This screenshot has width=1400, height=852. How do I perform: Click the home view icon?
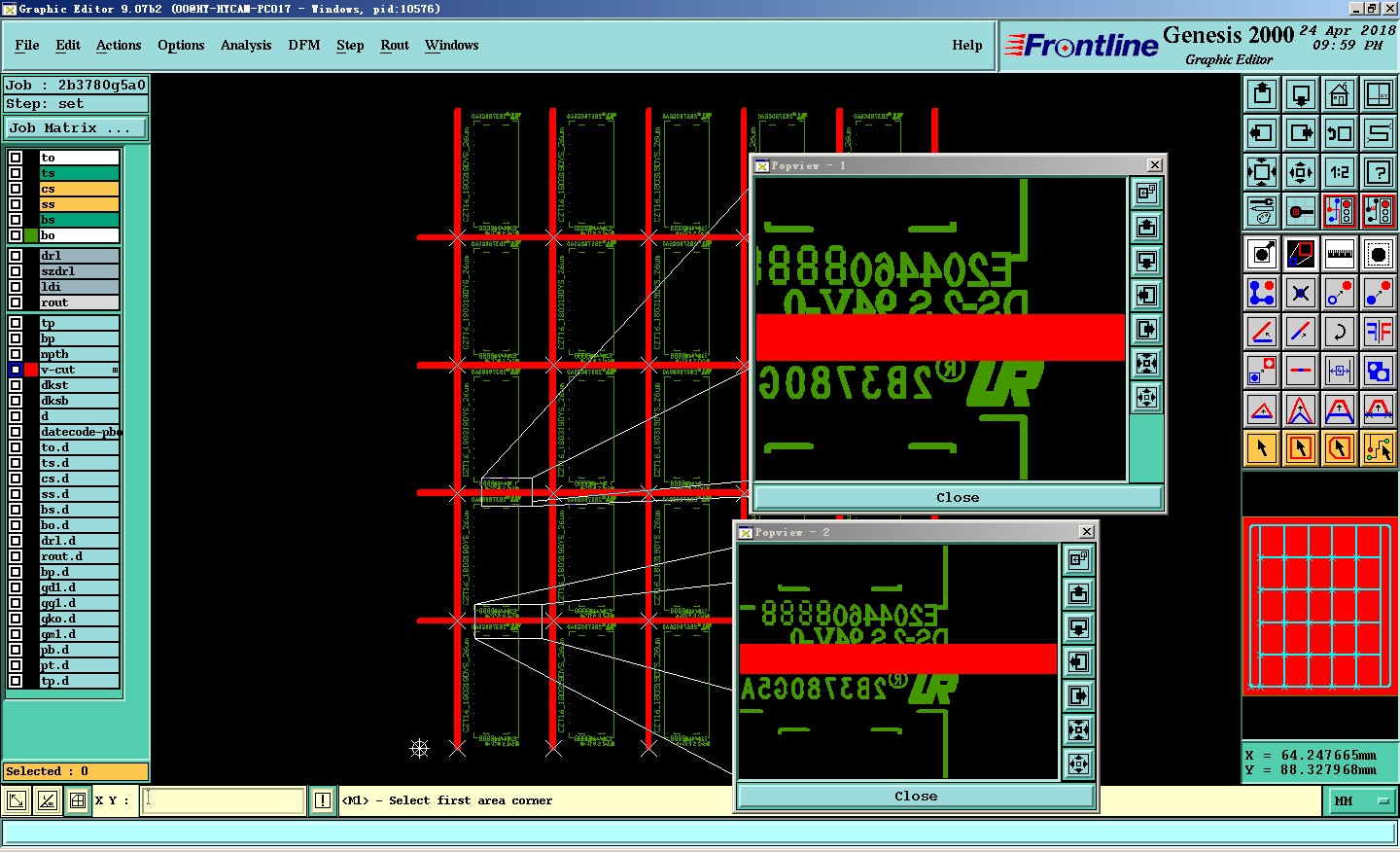(1340, 94)
